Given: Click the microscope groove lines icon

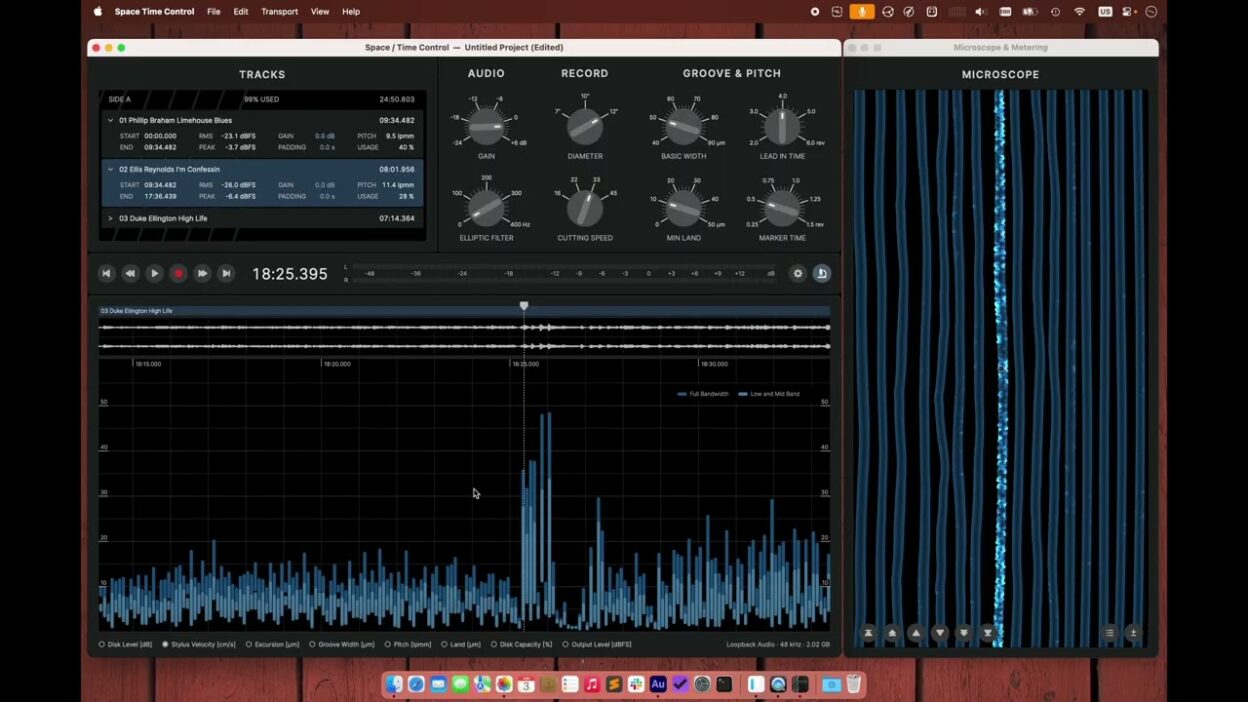Looking at the screenshot, I should click(x=1109, y=633).
